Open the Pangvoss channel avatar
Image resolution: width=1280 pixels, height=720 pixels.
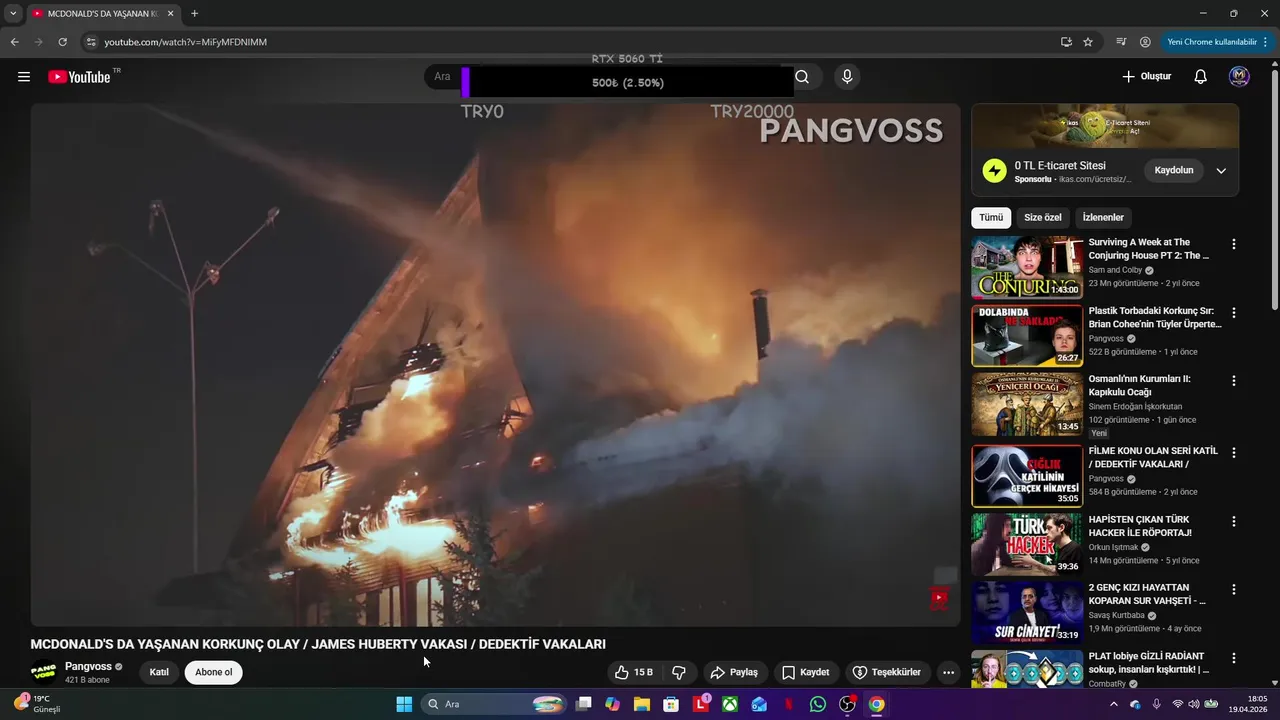click(43, 672)
